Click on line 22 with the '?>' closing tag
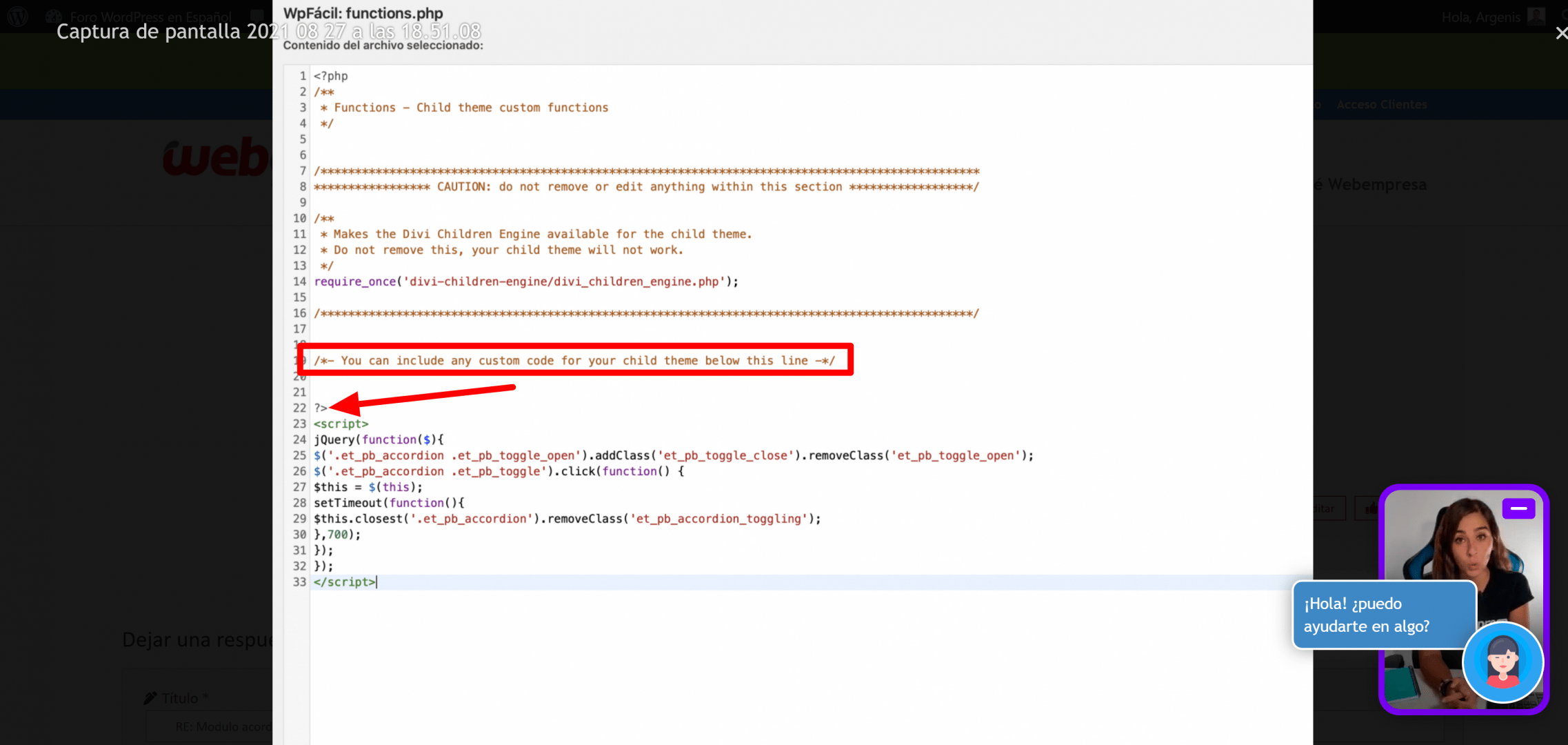This screenshot has width=1568, height=745. [321, 408]
